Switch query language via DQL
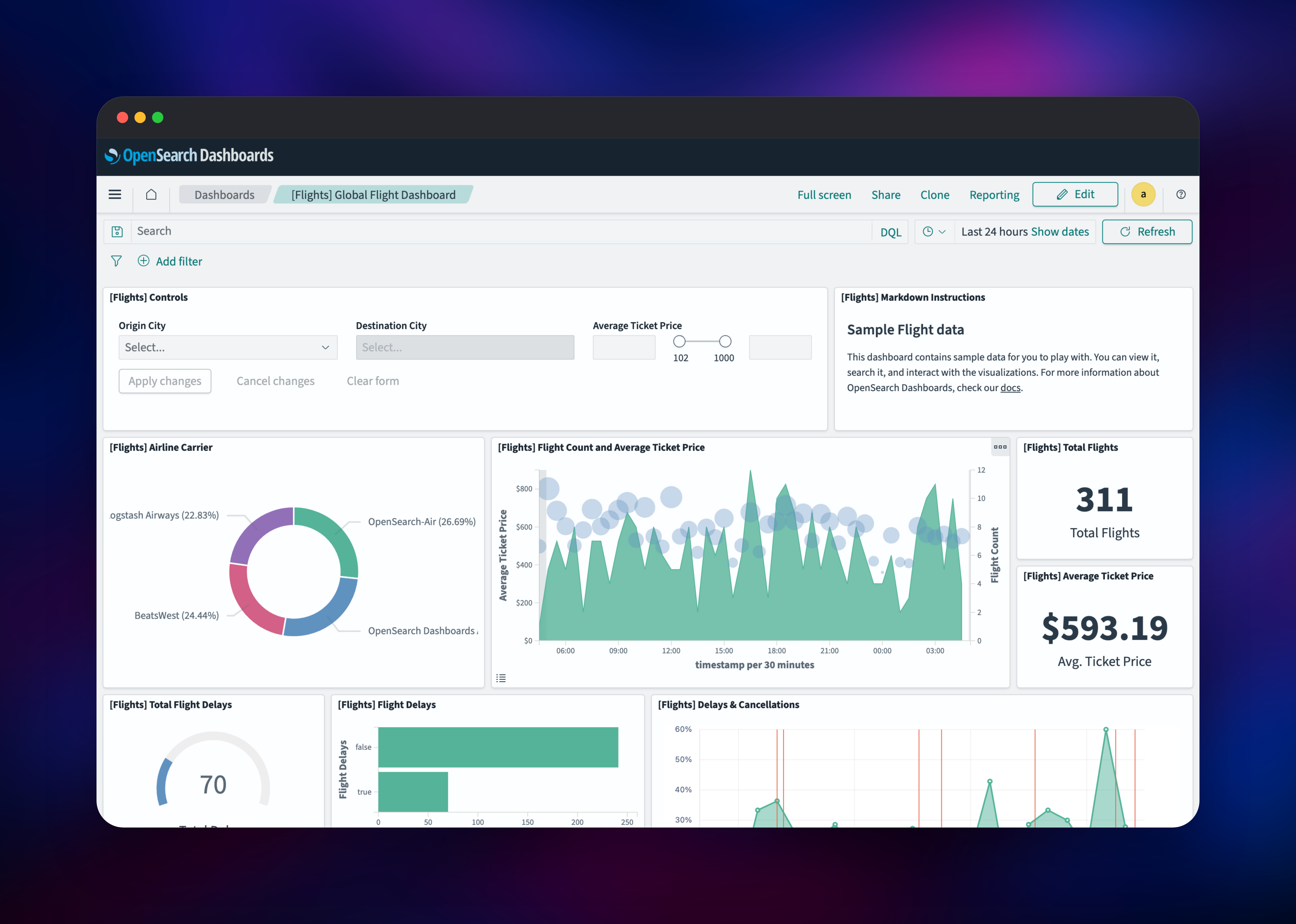 pos(891,232)
